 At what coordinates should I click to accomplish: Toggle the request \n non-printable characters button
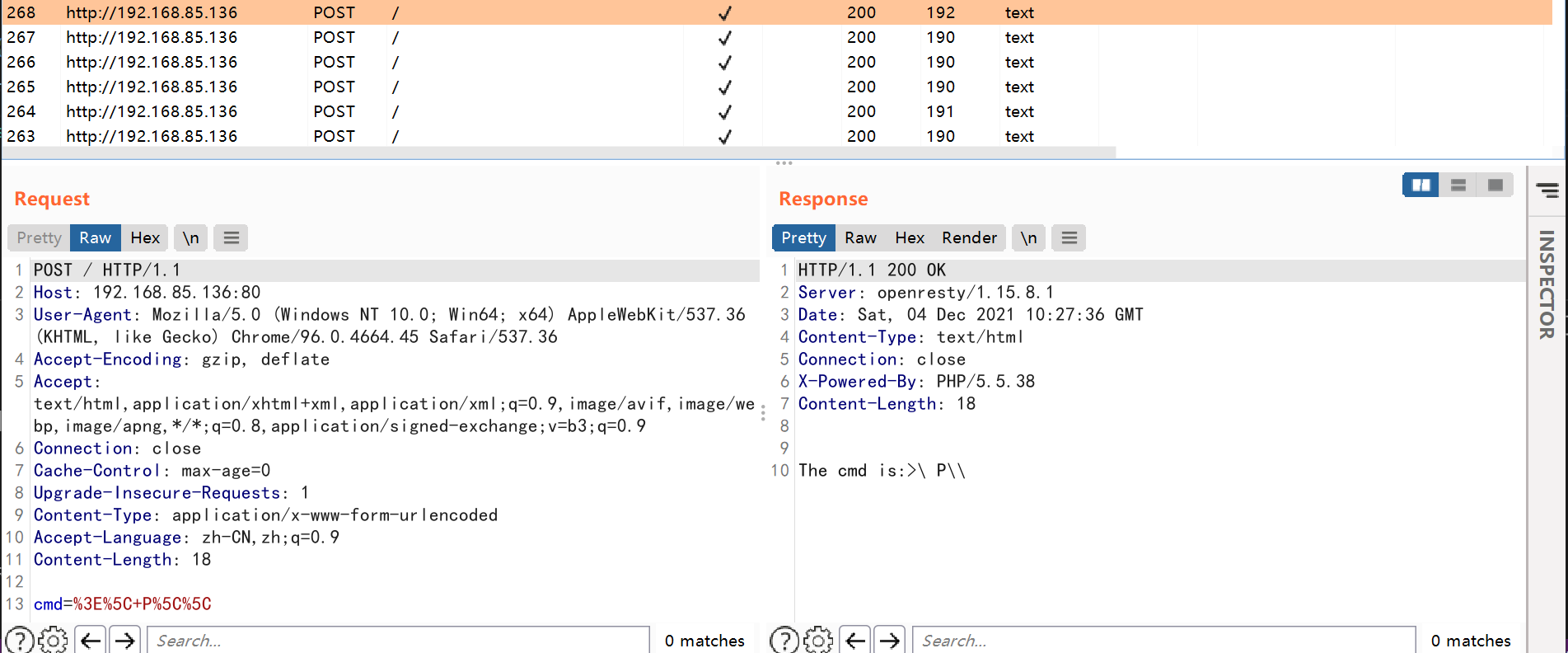[190, 237]
